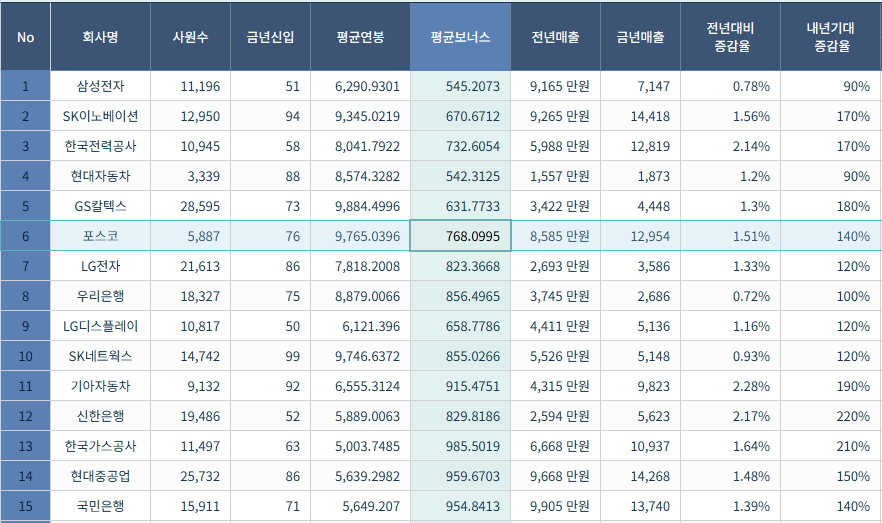This screenshot has width=882, height=523.
Task: Select the change rate cell 0.78%
Action: [730, 86]
